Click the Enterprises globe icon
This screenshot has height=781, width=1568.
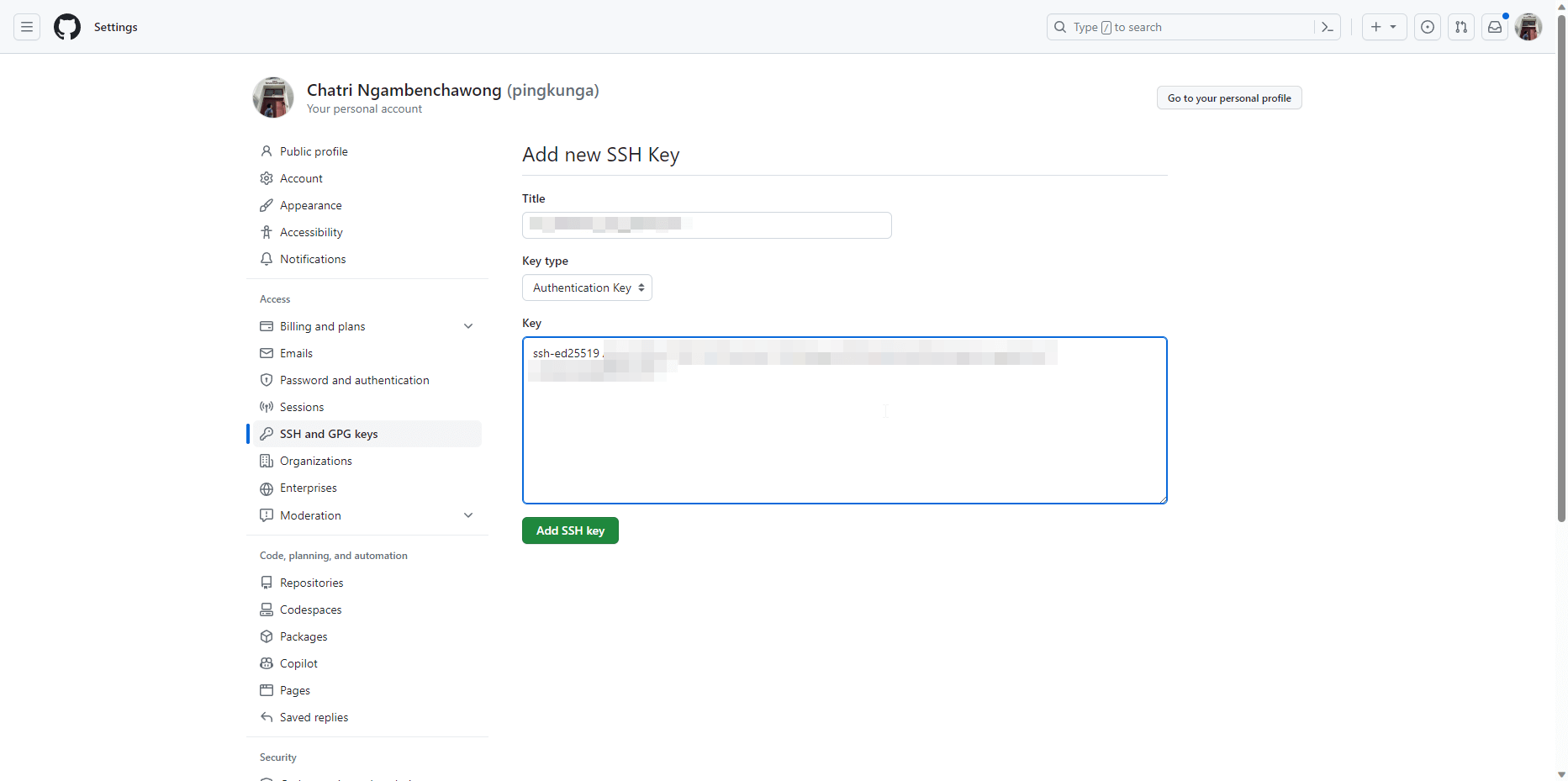(x=267, y=488)
